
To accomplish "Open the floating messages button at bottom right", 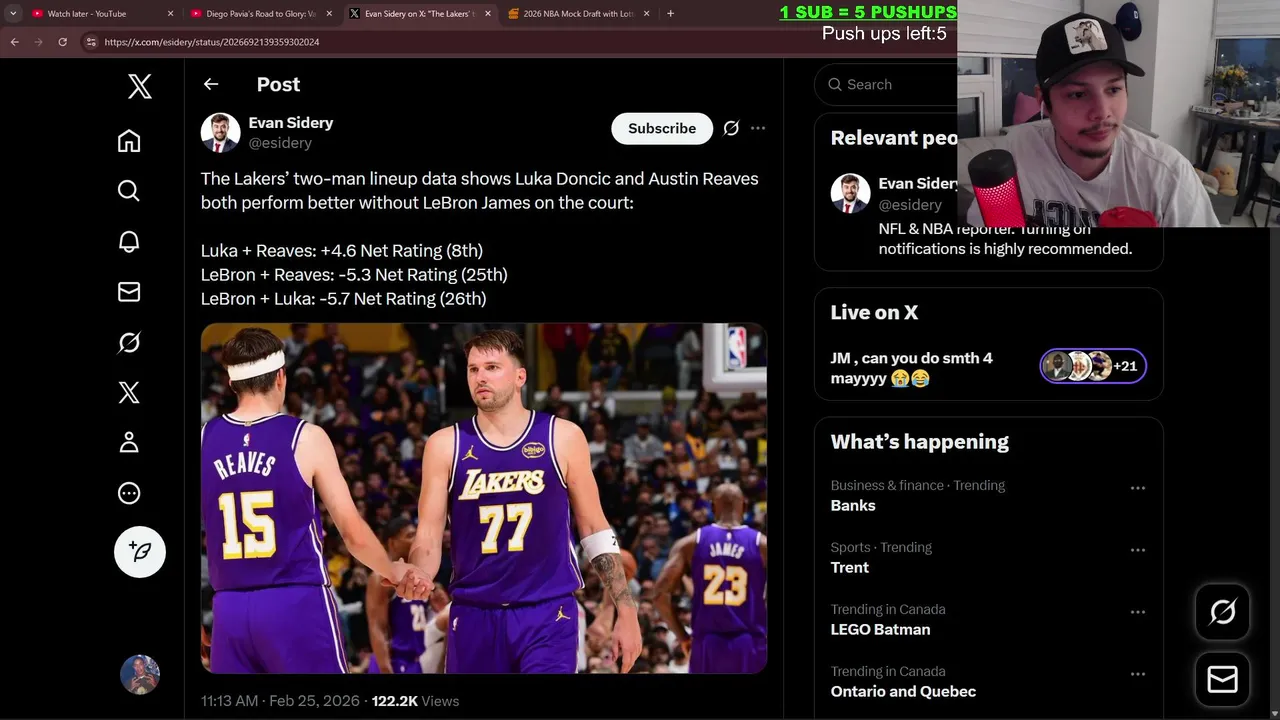I will (x=1222, y=679).
